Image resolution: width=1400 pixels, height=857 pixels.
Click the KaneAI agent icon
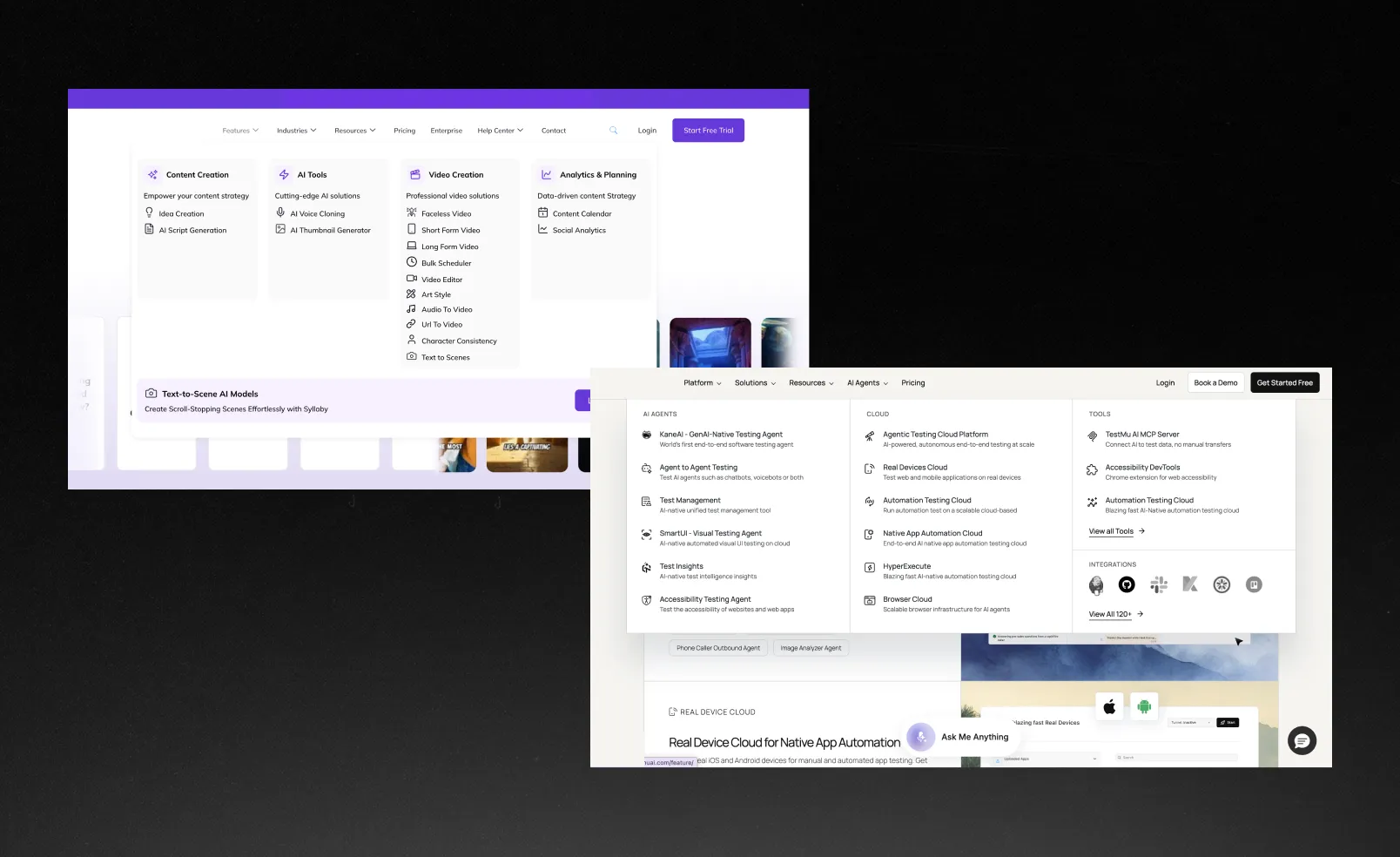(x=647, y=435)
